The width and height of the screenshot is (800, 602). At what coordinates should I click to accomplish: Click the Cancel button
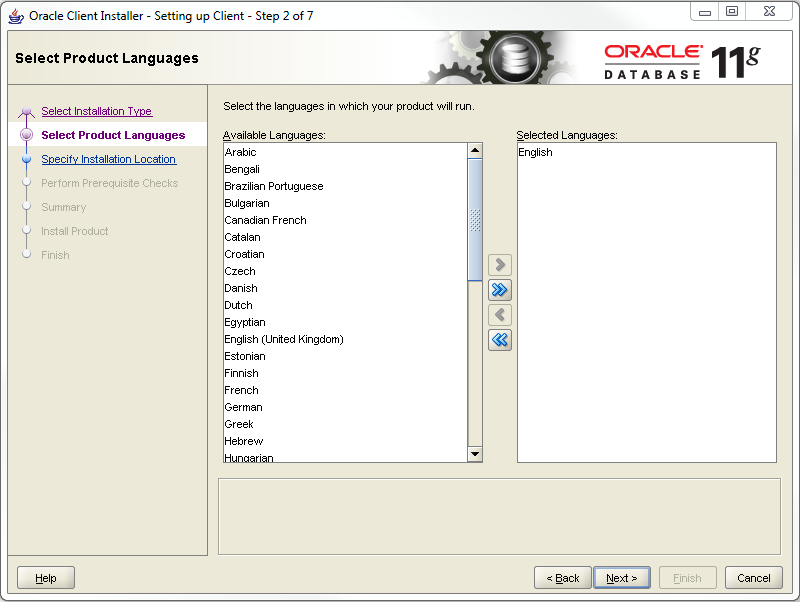754,578
